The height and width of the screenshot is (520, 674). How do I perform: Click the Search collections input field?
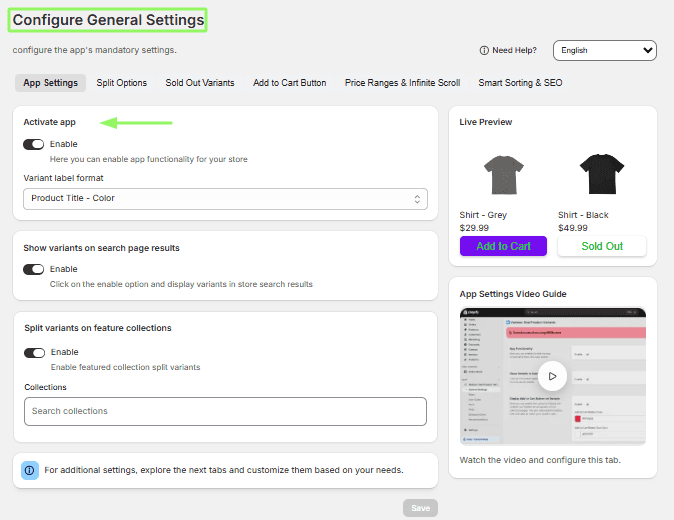point(225,411)
